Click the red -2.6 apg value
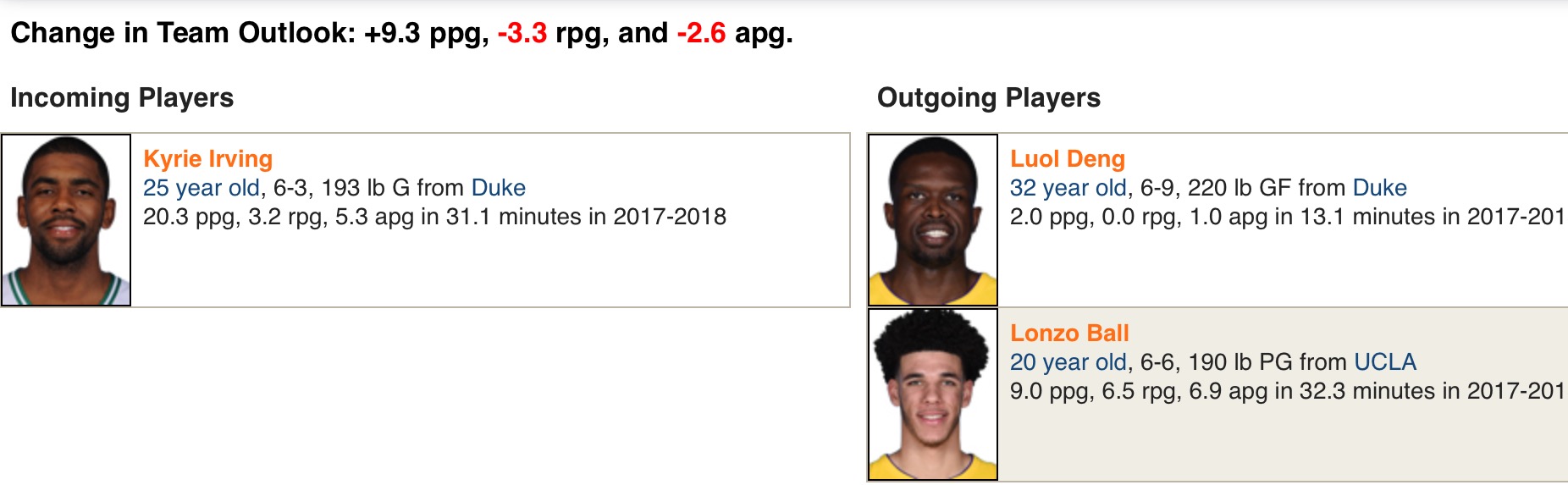The image size is (1568, 485). pos(702,33)
